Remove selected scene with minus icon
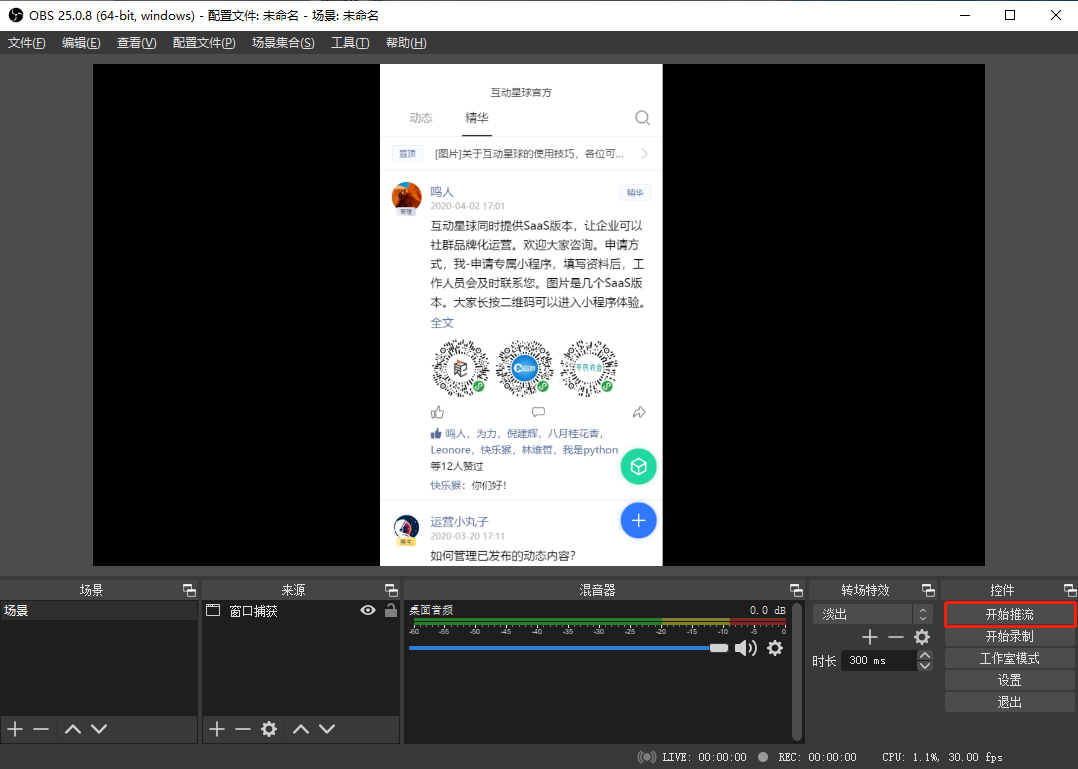The width and height of the screenshot is (1078, 769). coord(41,729)
